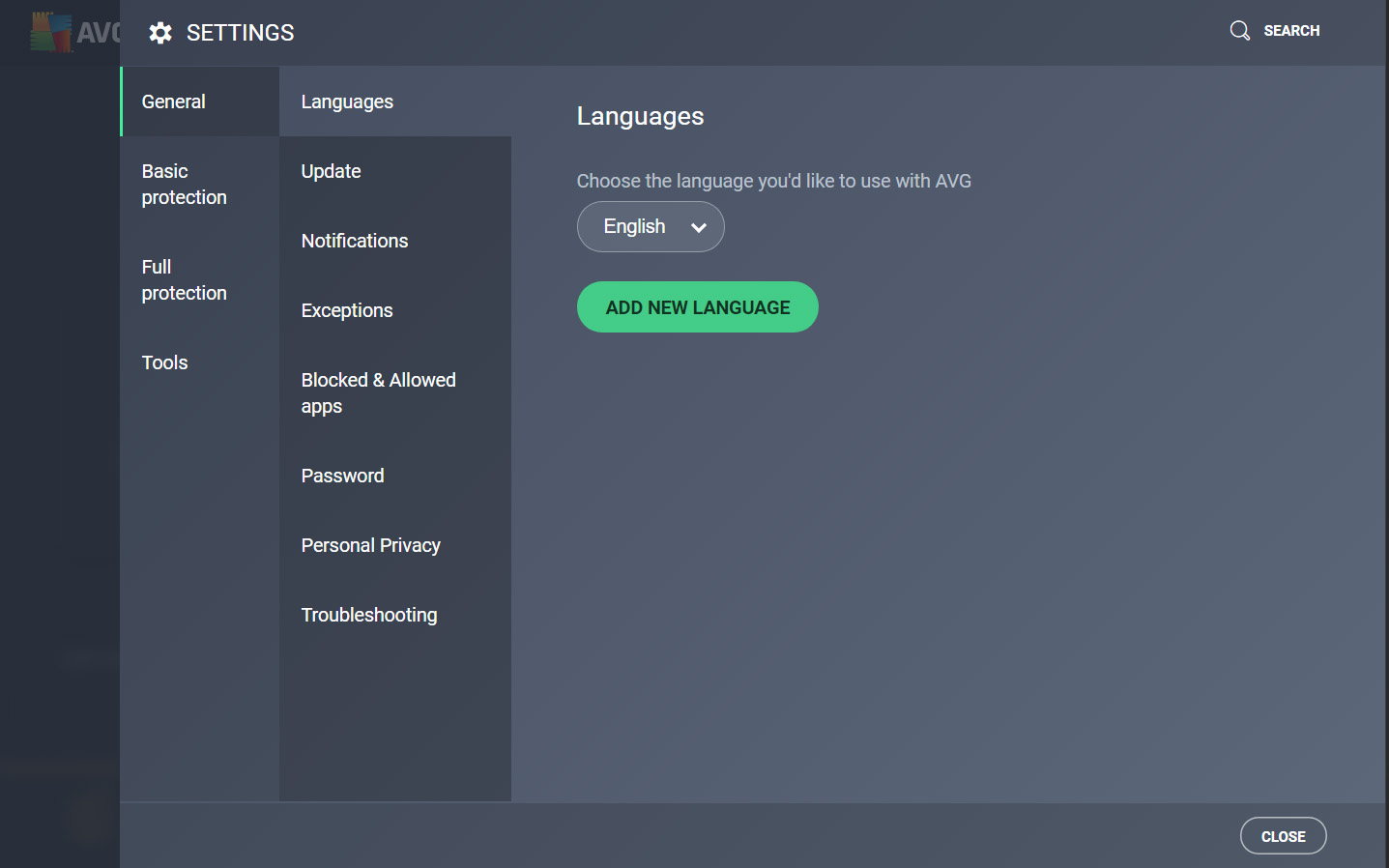The height and width of the screenshot is (868, 1389).
Task: Select the Languages settings page
Action: tap(347, 101)
